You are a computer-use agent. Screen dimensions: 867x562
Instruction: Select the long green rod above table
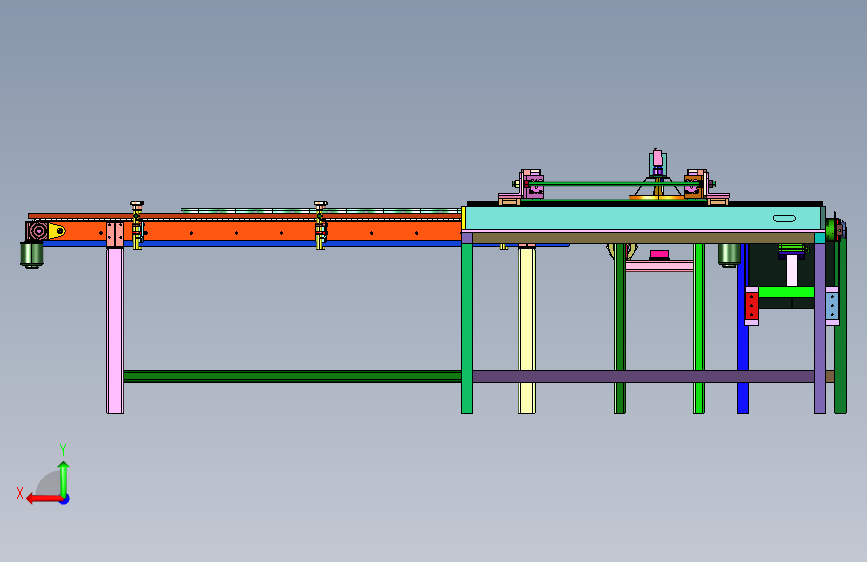614,184
